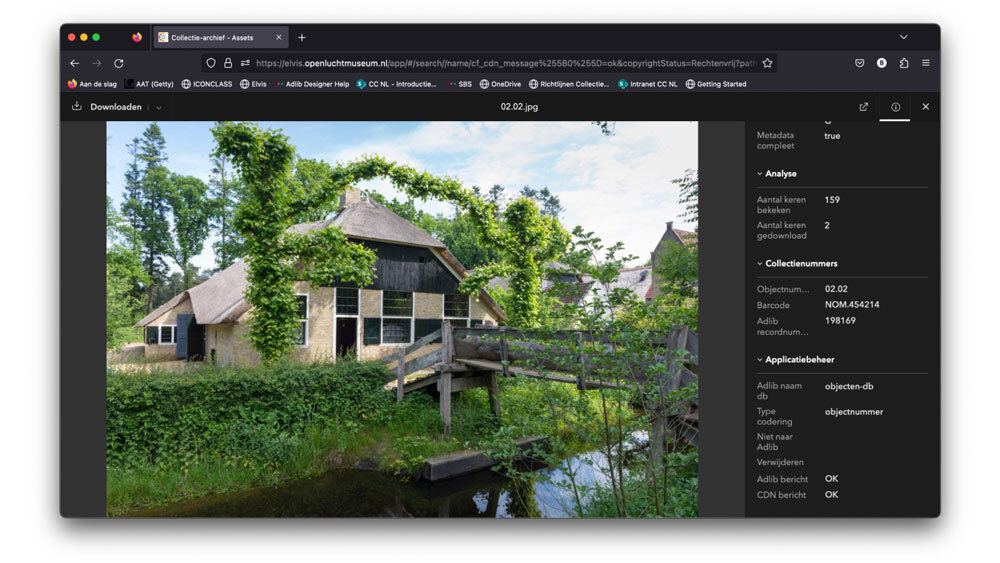
Task: Click the macOS yellow minimize button
Action: coord(84,38)
